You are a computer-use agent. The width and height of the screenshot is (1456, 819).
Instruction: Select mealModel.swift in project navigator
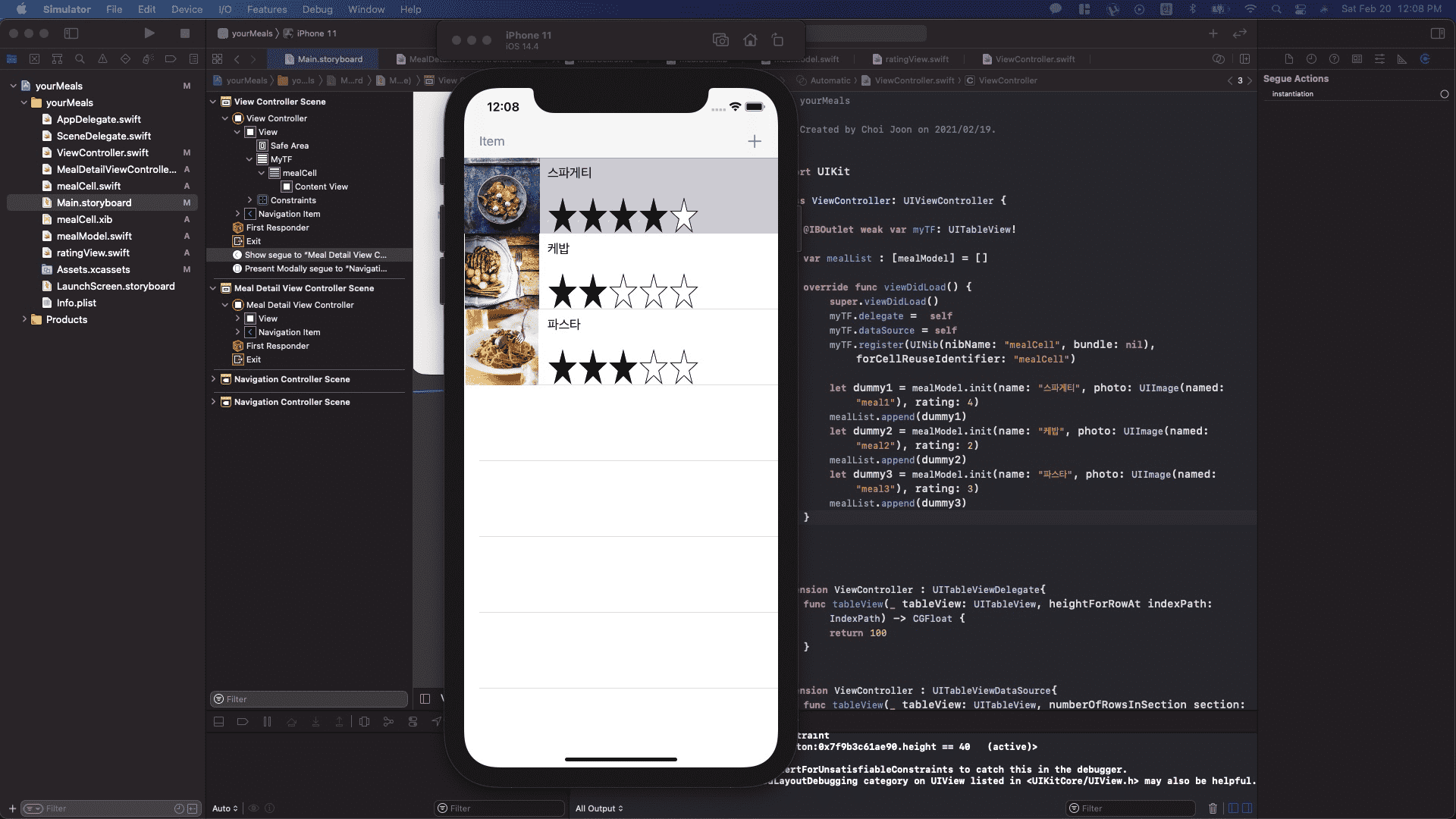(x=94, y=236)
